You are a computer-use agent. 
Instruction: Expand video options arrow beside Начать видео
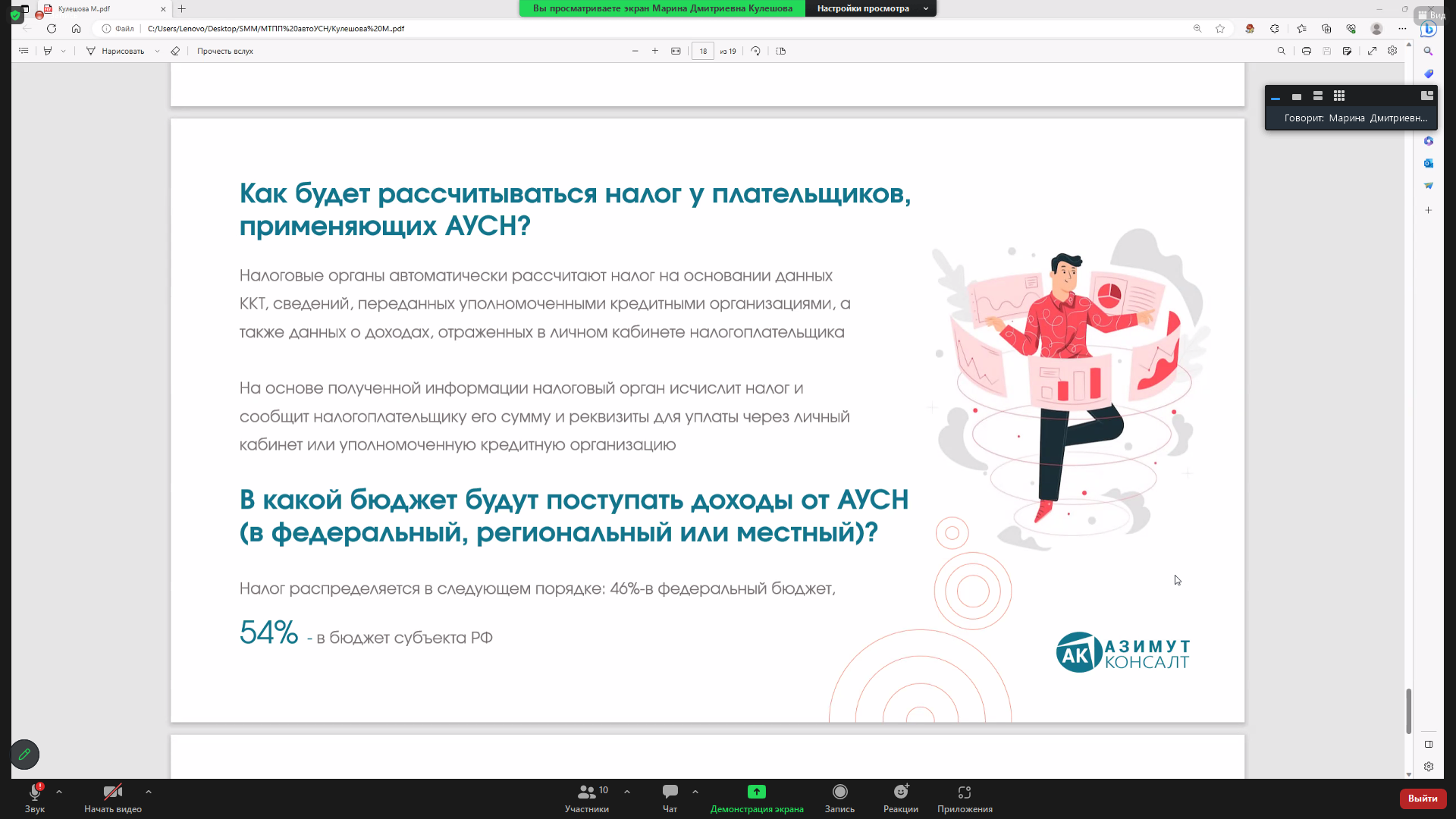149,792
